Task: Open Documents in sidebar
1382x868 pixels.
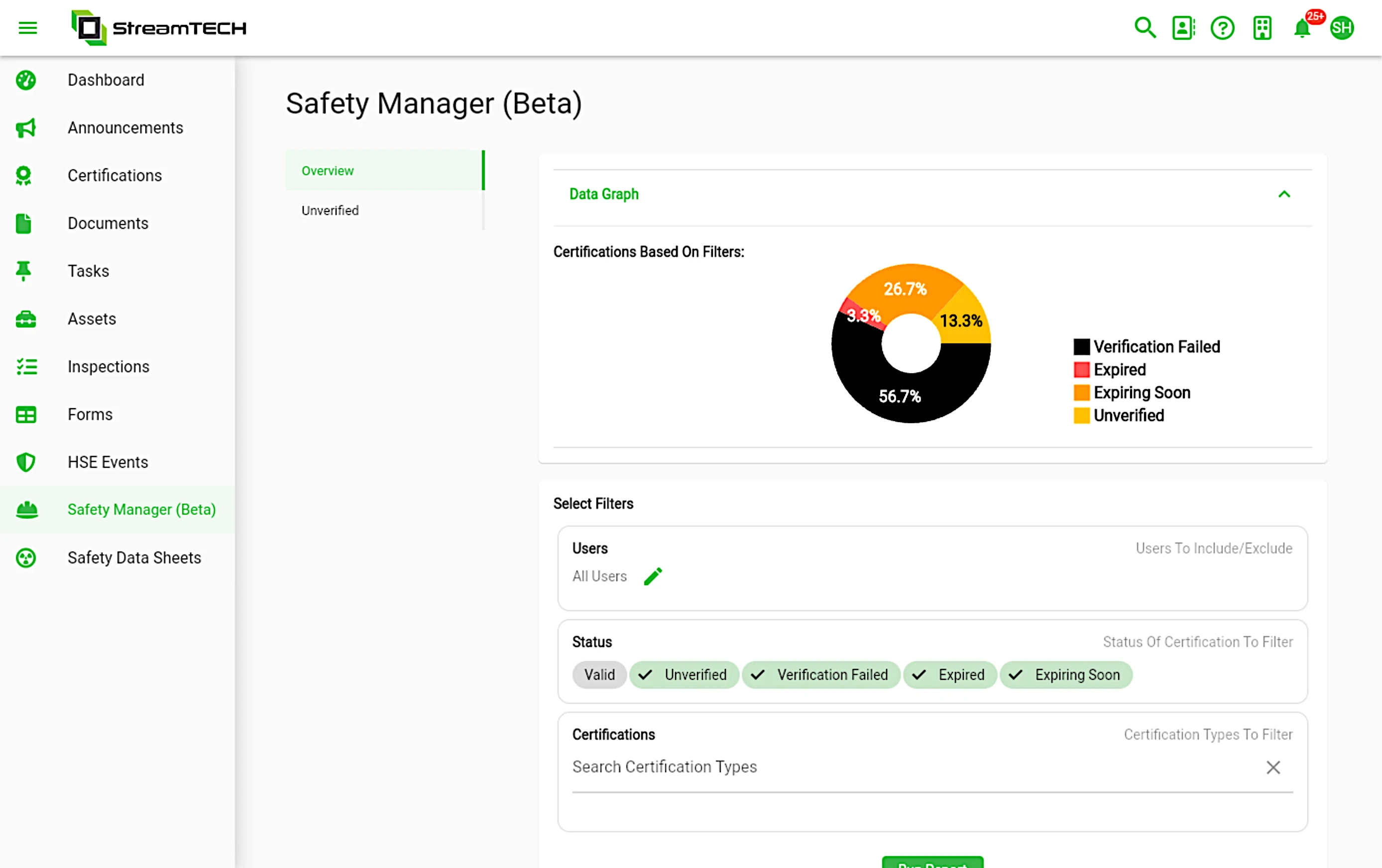Action: [117, 223]
